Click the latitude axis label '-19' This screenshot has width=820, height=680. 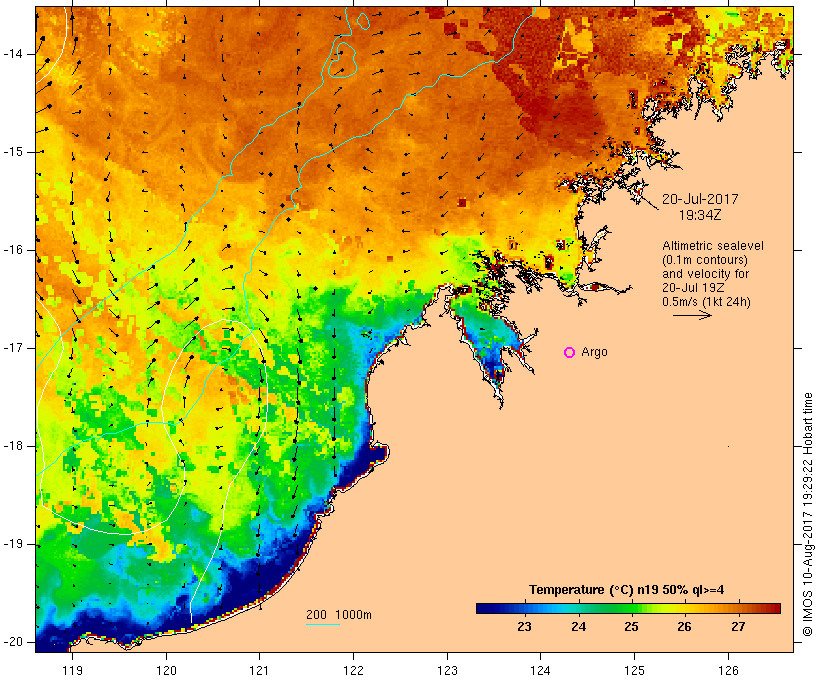(x=13, y=545)
